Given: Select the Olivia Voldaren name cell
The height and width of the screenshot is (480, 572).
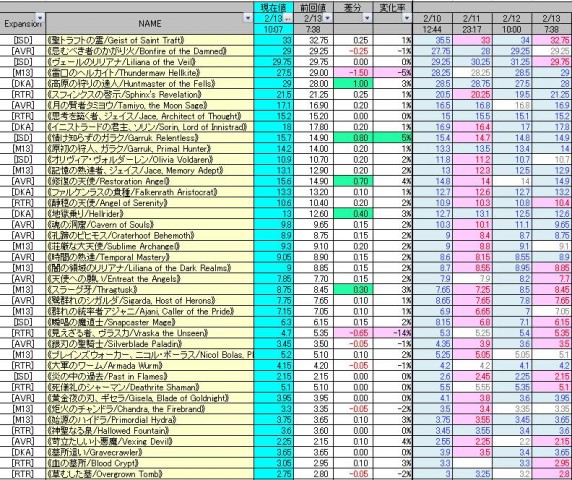Looking at the screenshot, I should 150,159.
